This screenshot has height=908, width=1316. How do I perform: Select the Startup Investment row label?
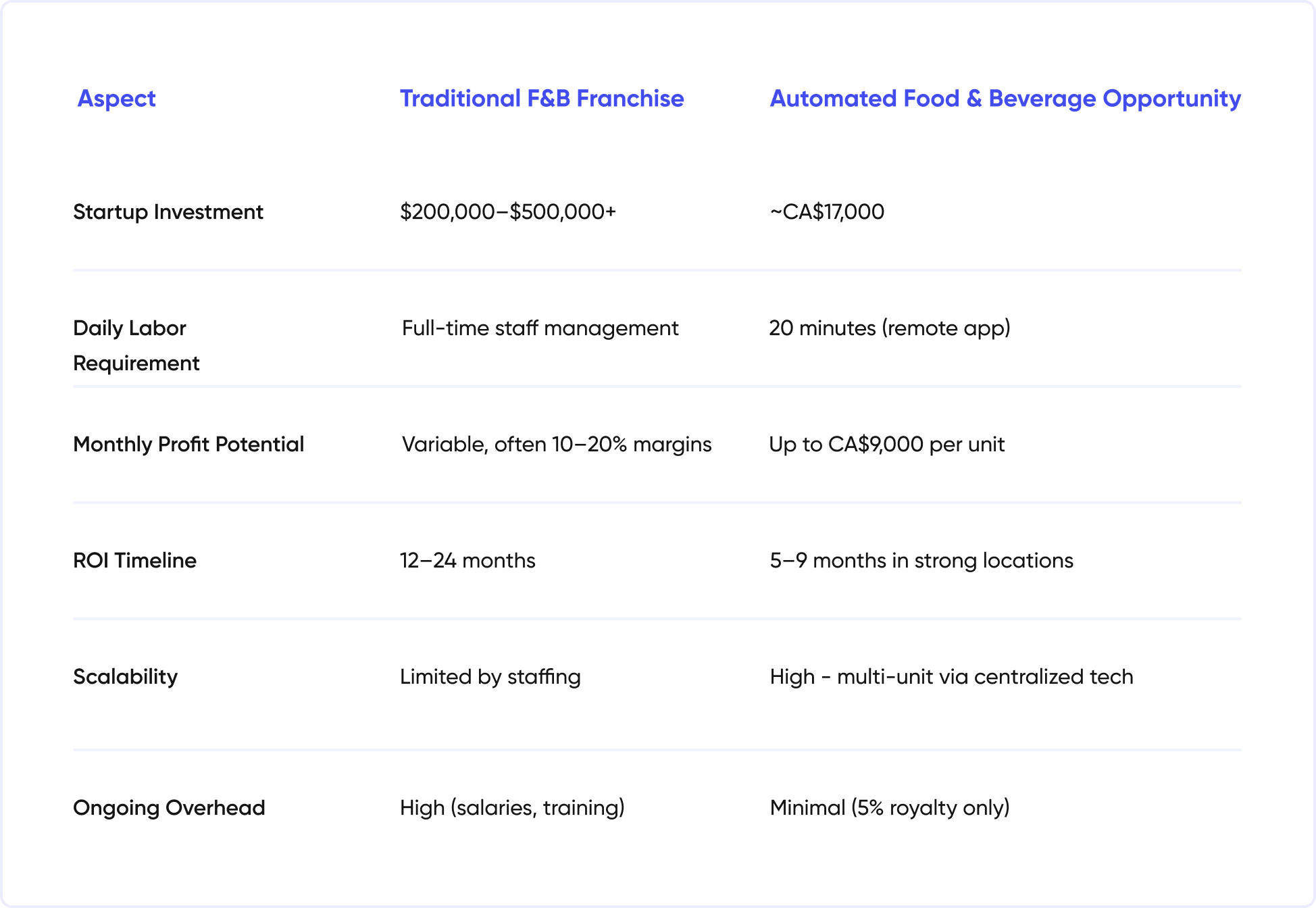(168, 212)
